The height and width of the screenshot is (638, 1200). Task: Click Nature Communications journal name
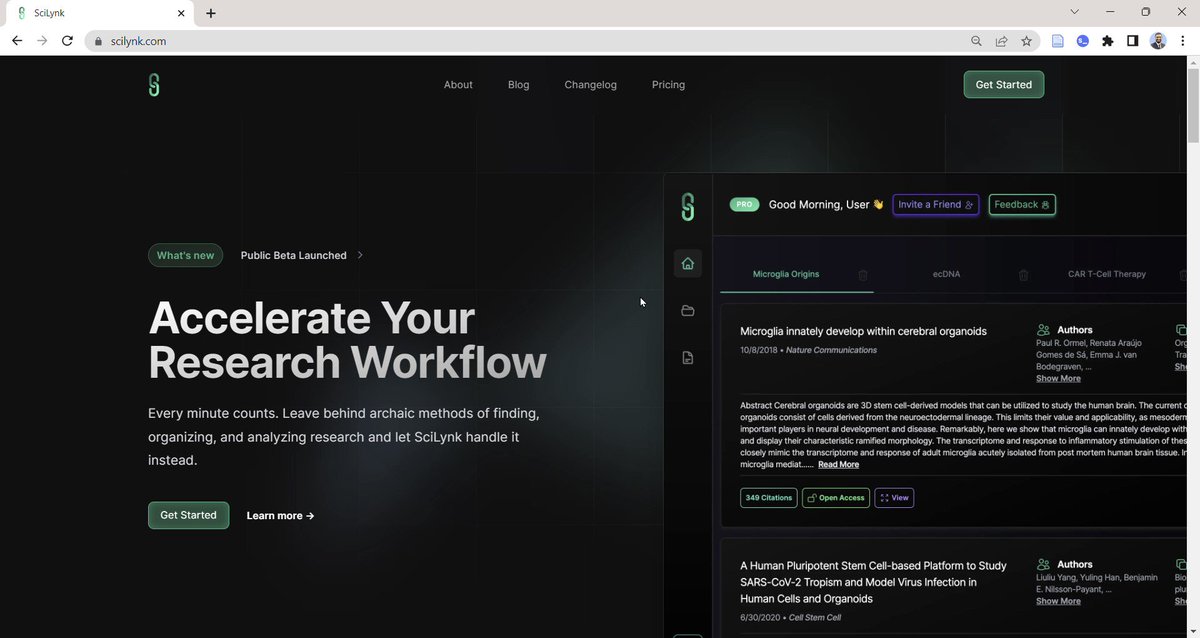(x=831, y=350)
